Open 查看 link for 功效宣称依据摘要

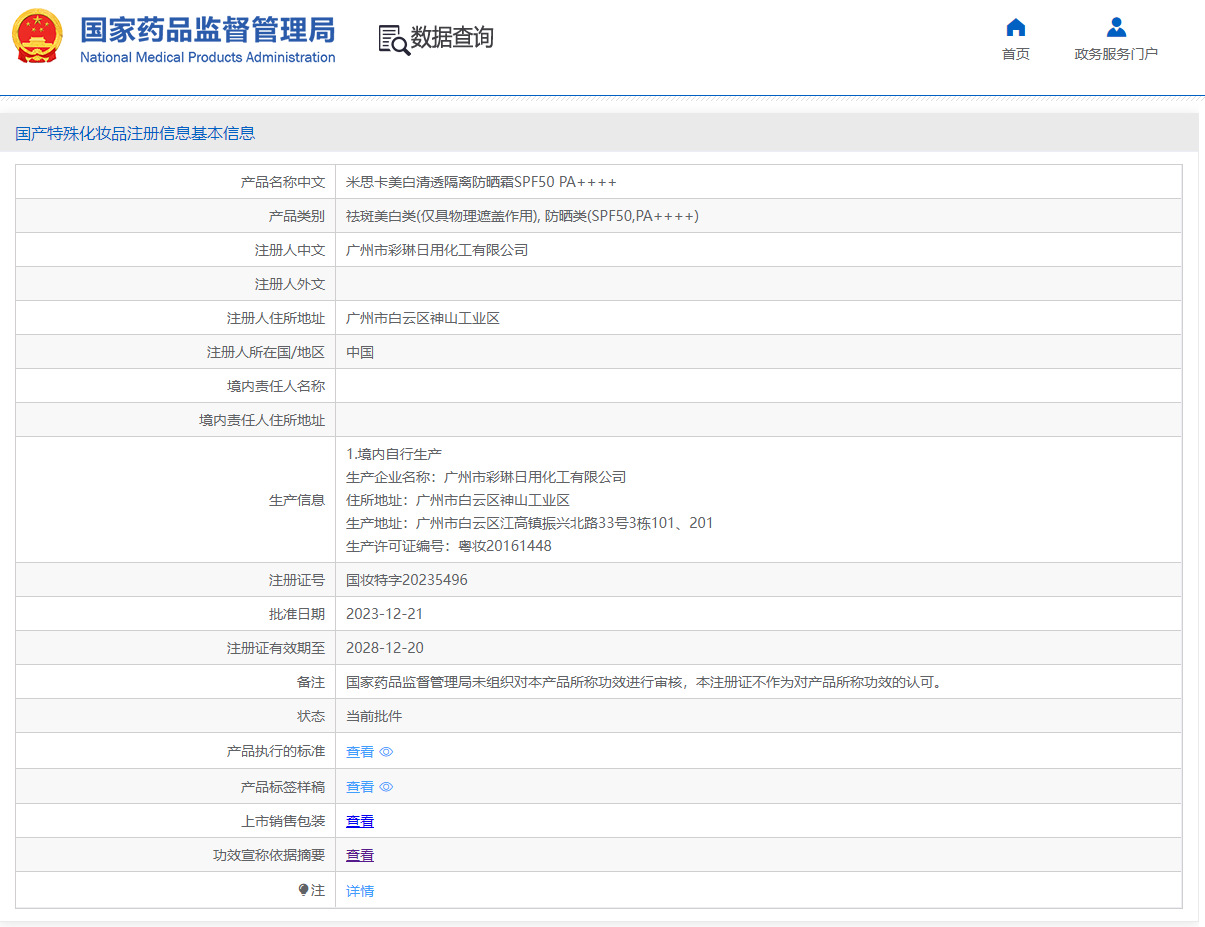pyautogui.click(x=360, y=855)
